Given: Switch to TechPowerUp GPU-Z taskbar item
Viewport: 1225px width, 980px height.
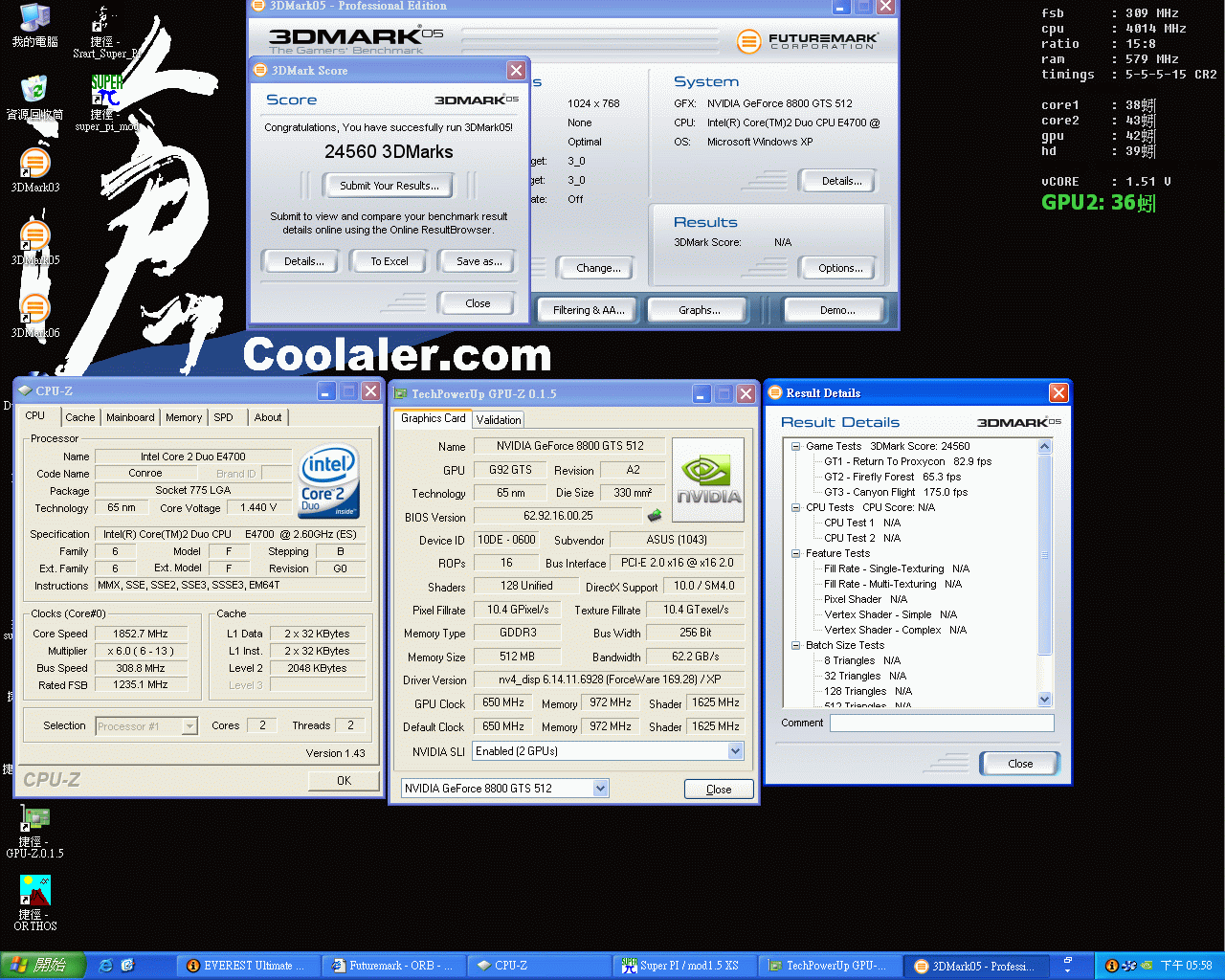Looking at the screenshot, I should click(x=829, y=966).
